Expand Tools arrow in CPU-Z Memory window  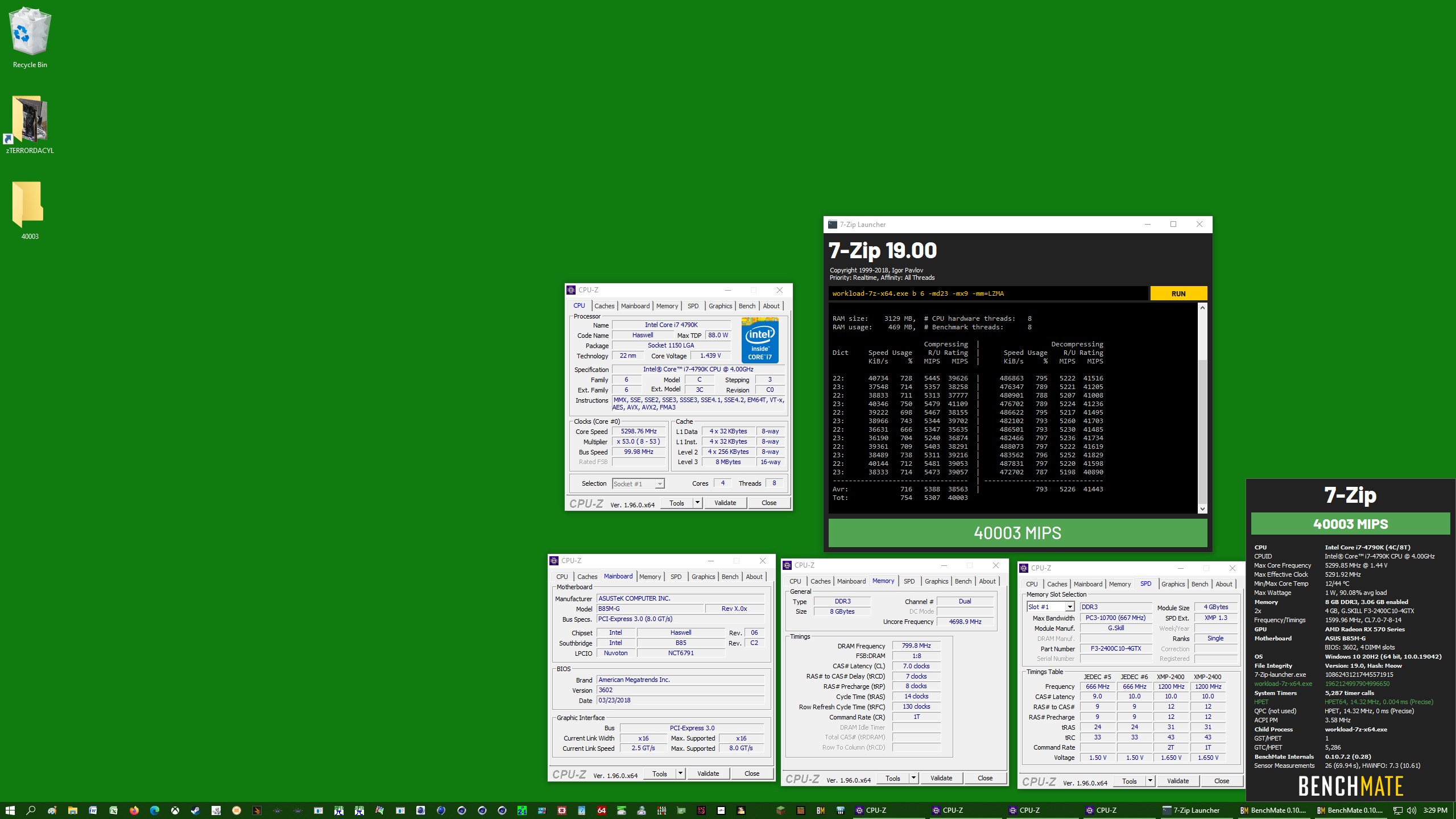(x=914, y=778)
